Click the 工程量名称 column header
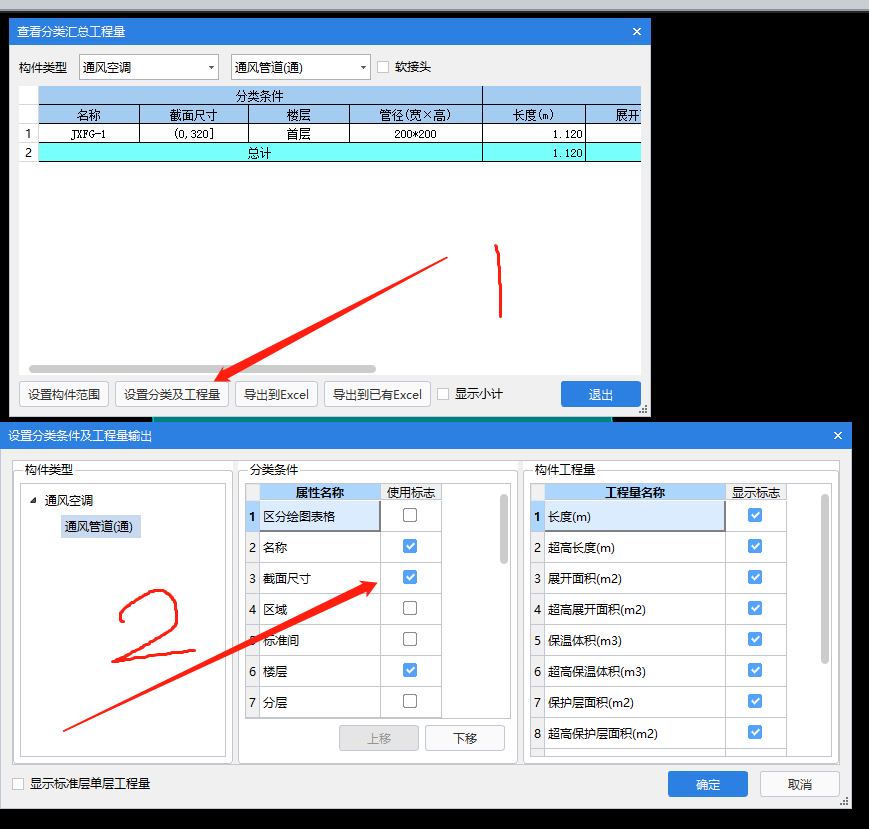The image size is (869, 829). (635, 492)
